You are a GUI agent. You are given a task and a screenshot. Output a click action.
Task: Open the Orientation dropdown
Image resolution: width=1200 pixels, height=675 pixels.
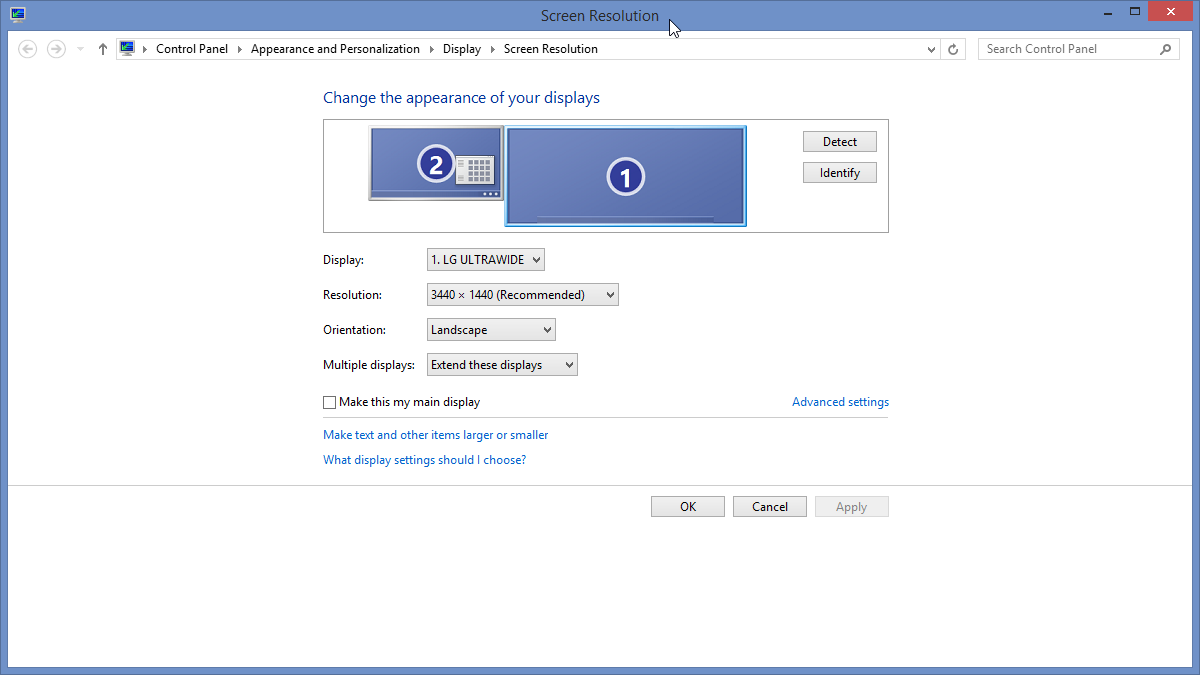[x=491, y=330]
